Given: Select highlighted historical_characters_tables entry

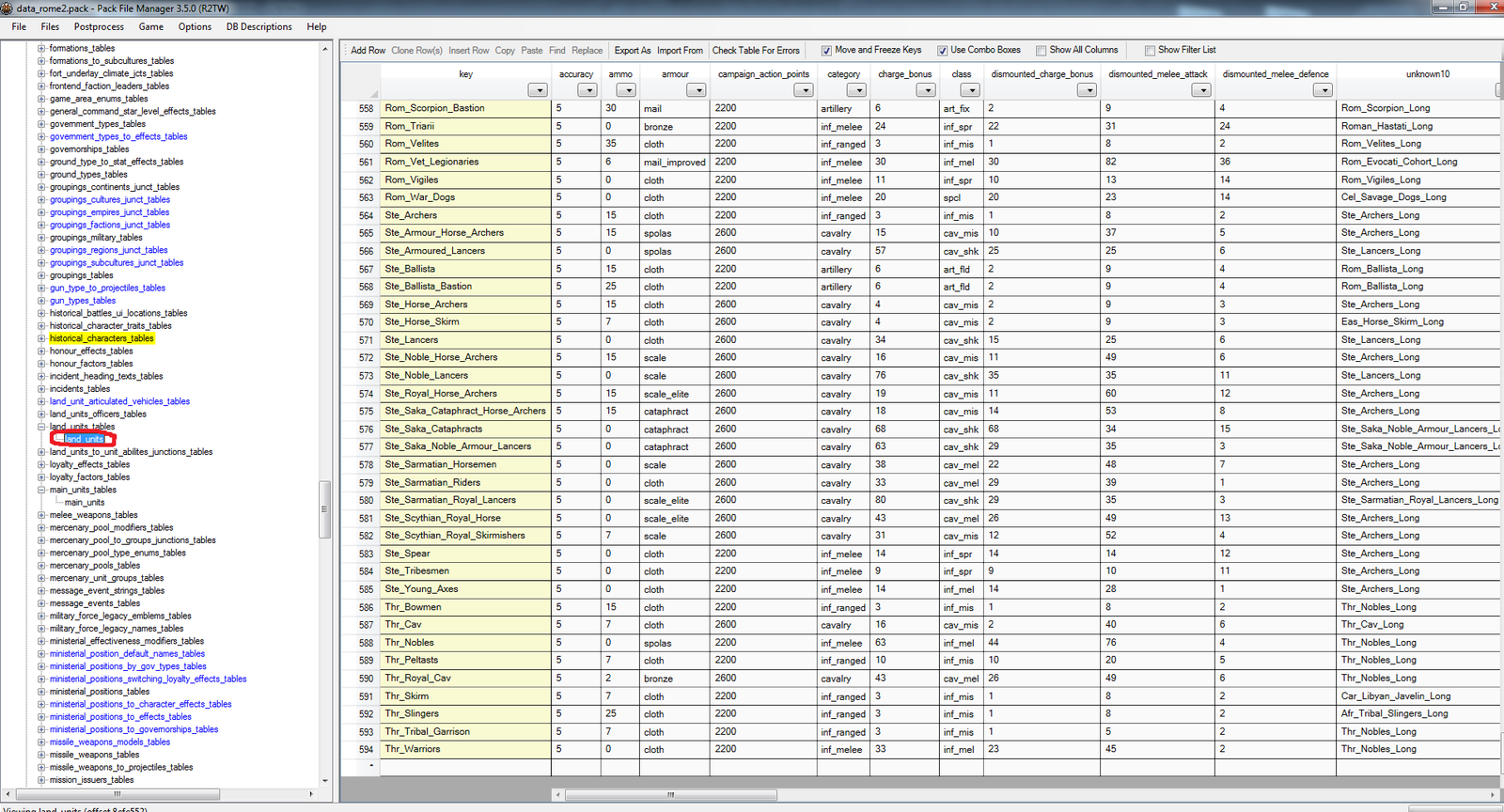Looking at the screenshot, I should coord(102,338).
